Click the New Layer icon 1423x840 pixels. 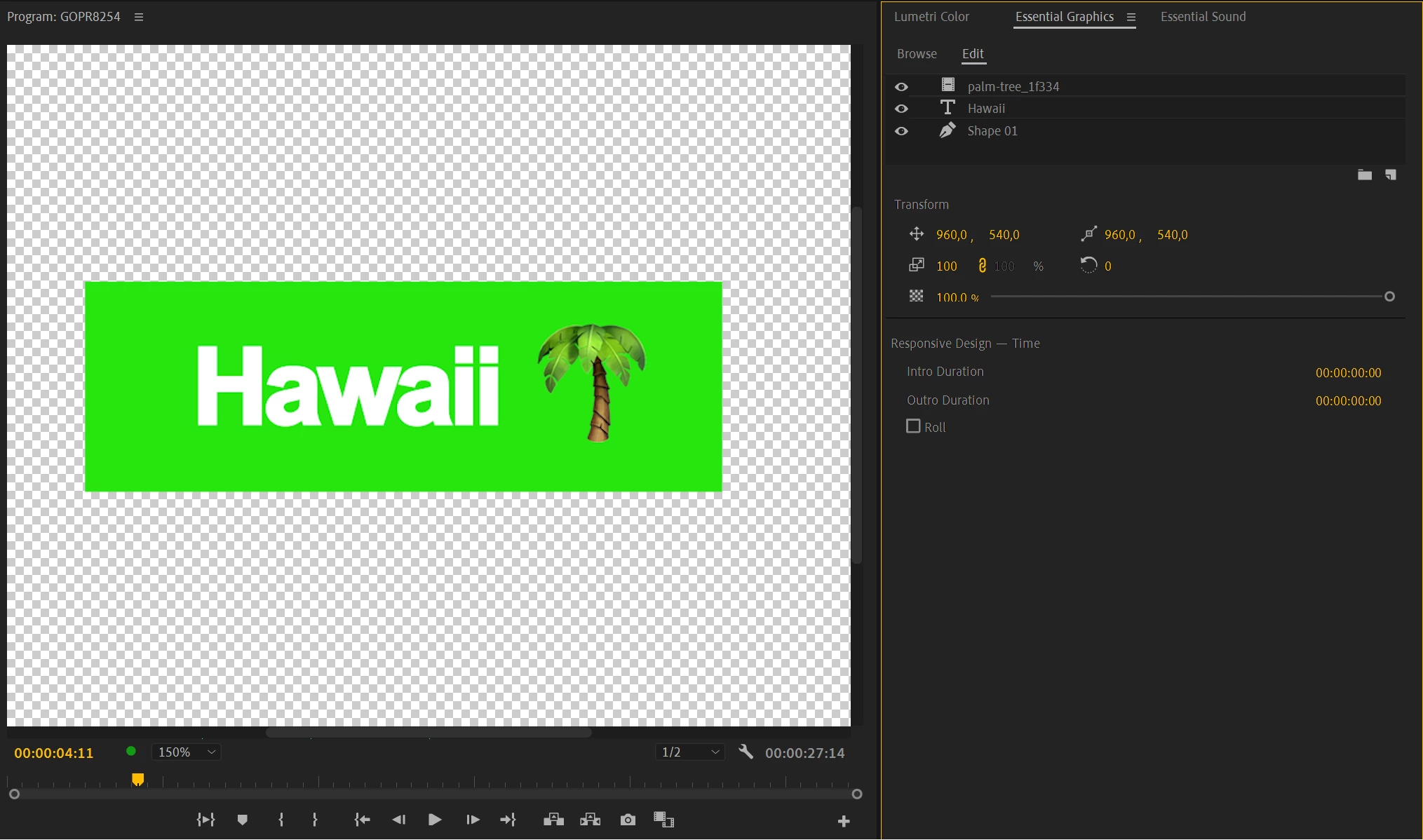point(1390,175)
